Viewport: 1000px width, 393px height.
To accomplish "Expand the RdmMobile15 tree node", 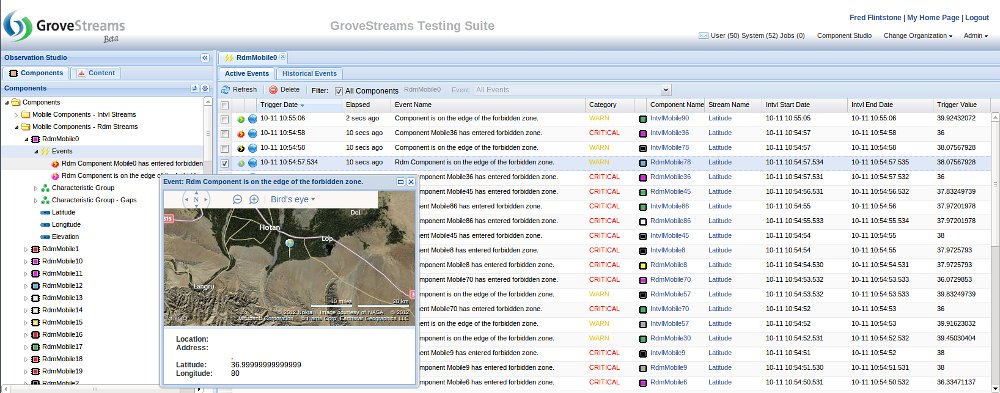I will (x=27, y=322).
